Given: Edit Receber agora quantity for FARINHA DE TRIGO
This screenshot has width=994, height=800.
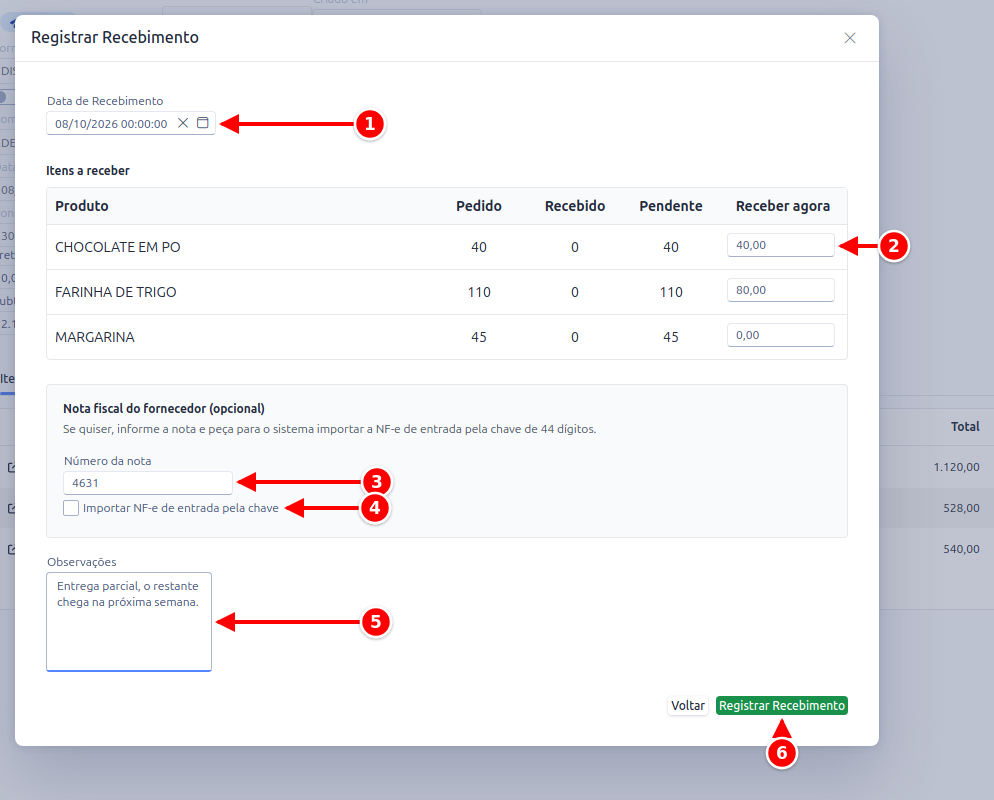Looking at the screenshot, I should pos(780,290).
